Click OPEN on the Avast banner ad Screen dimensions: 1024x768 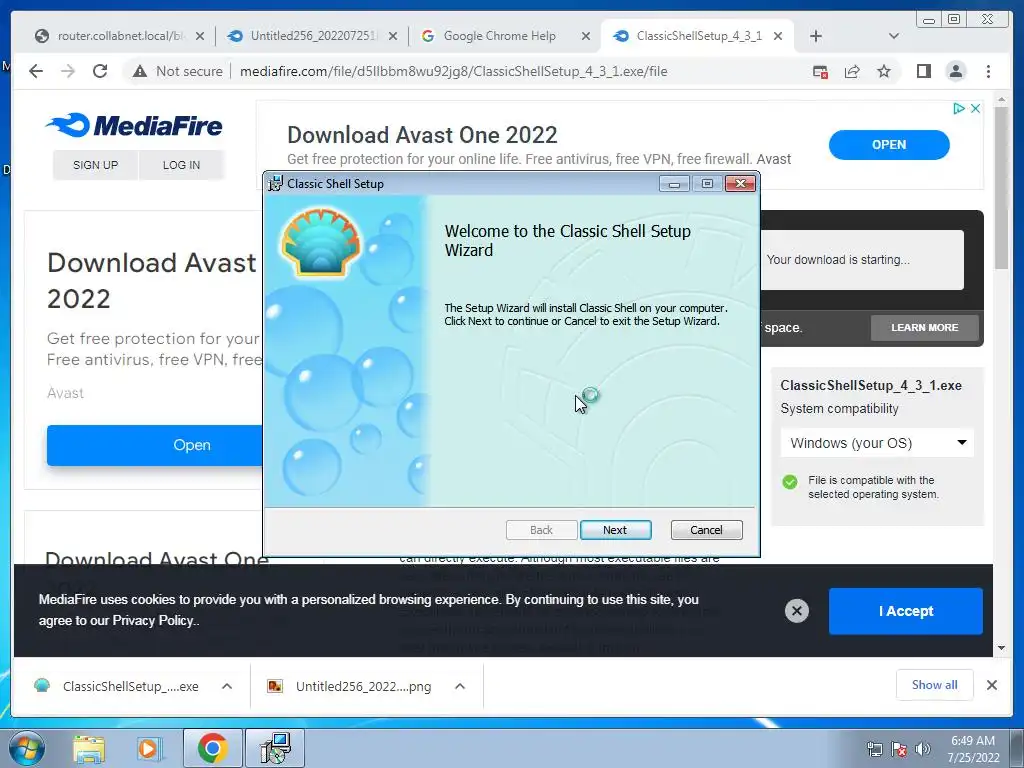tap(889, 144)
